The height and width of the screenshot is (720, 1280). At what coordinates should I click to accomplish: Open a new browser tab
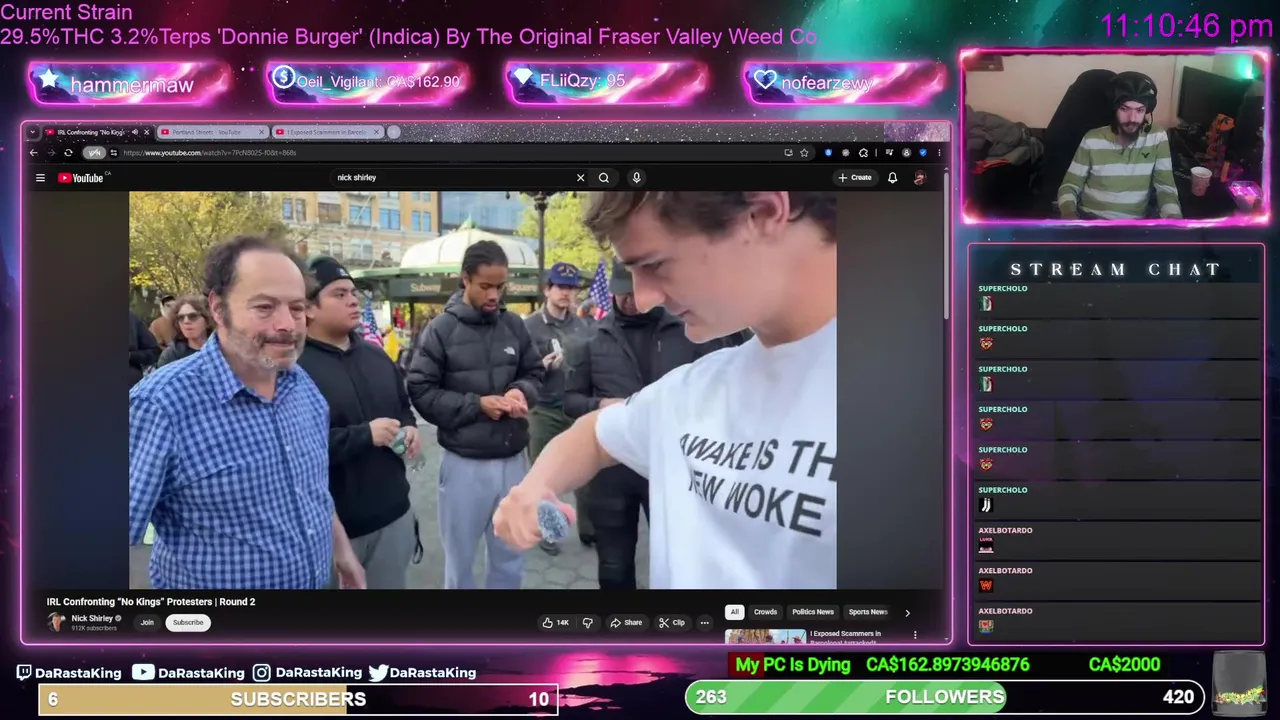point(394,132)
